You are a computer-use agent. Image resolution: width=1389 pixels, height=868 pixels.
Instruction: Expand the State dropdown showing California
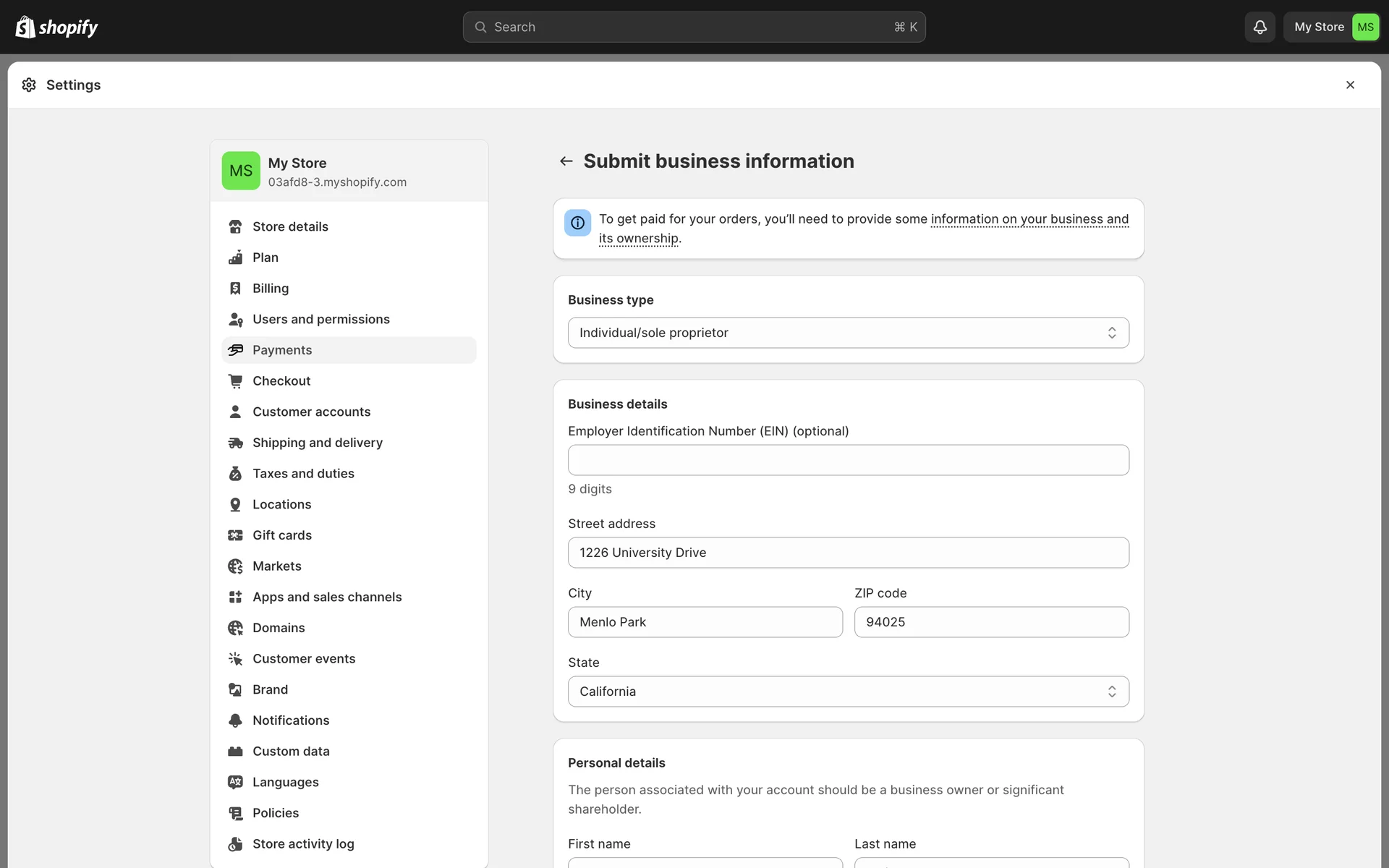(x=848, y=692)
